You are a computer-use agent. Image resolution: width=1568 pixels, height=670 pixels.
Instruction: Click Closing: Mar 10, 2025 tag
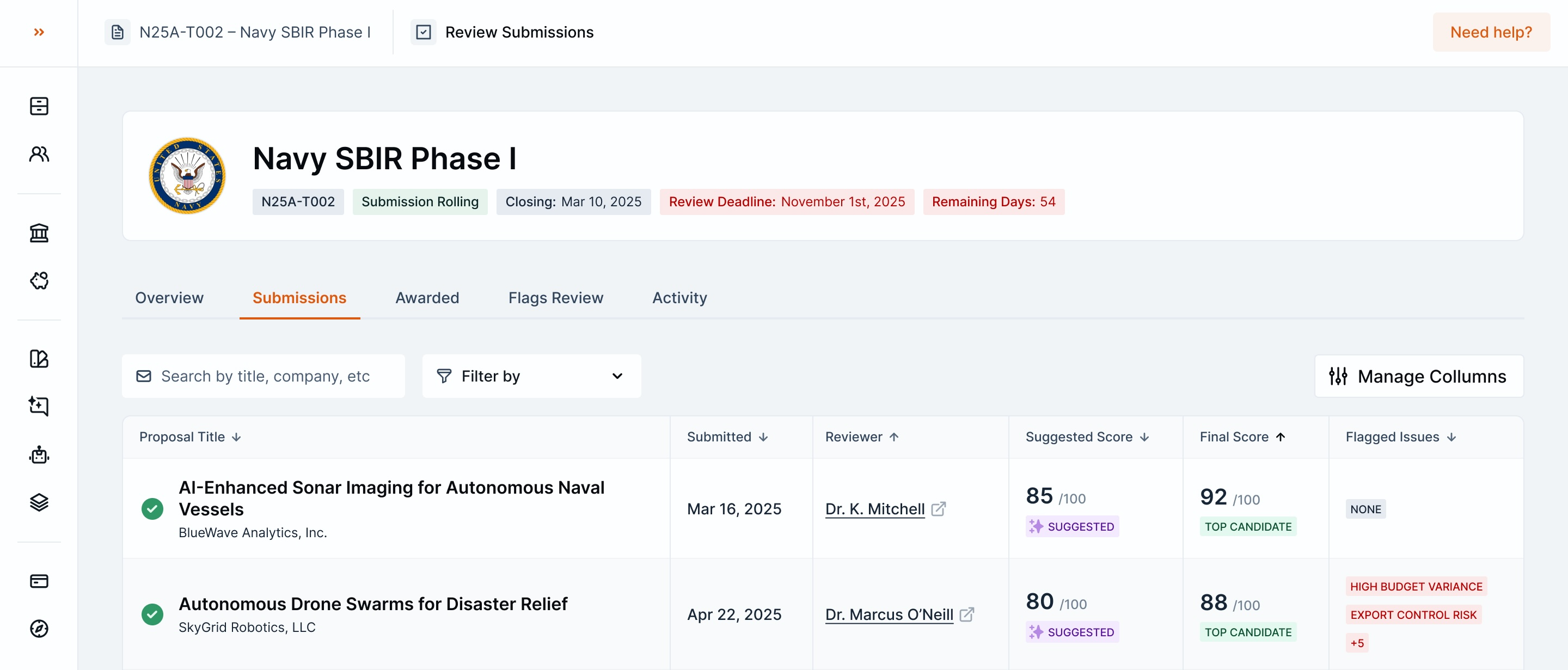[x=573, y=201]
